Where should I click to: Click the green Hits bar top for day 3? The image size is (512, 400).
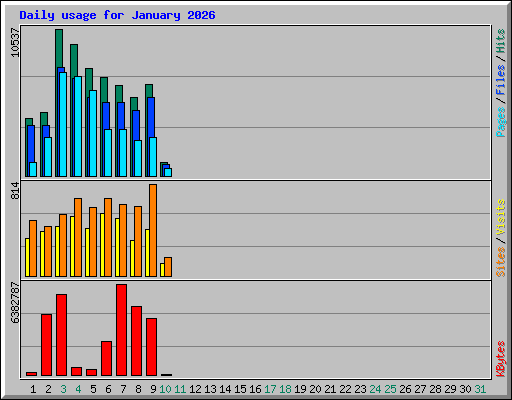tap(59, 48)
